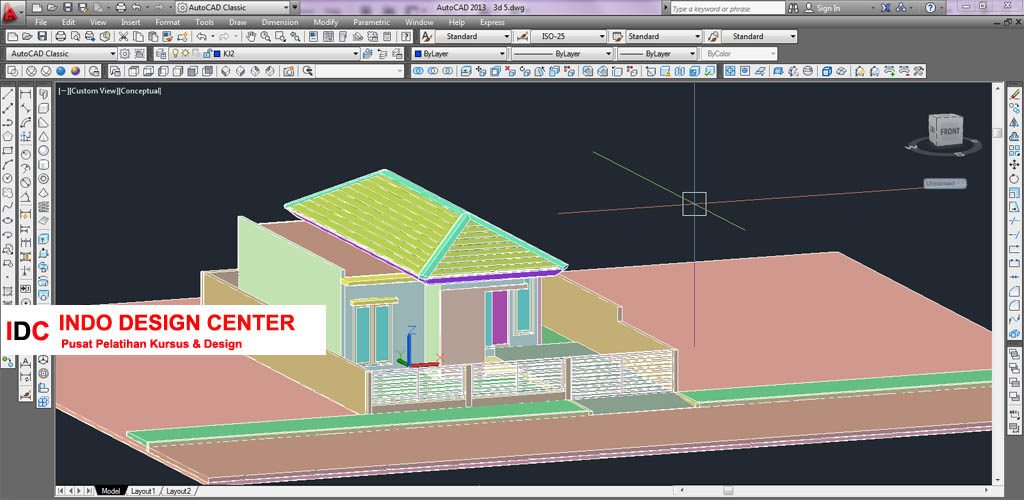Open the Dimension menu
Image resolution: width=1024 pixels, height=500 pixels.
[x=280, y=22]
